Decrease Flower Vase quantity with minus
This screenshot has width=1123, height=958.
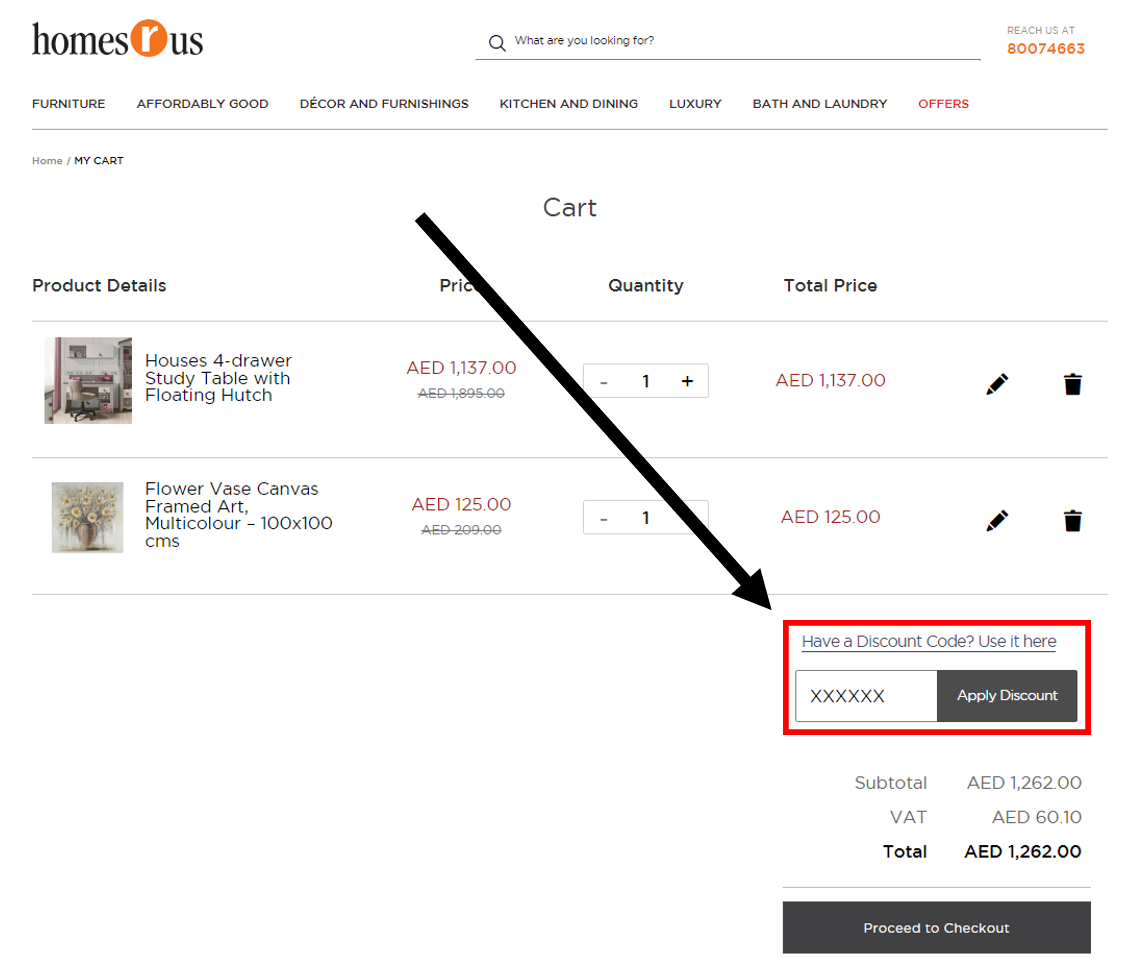click(x=604, y=518)
